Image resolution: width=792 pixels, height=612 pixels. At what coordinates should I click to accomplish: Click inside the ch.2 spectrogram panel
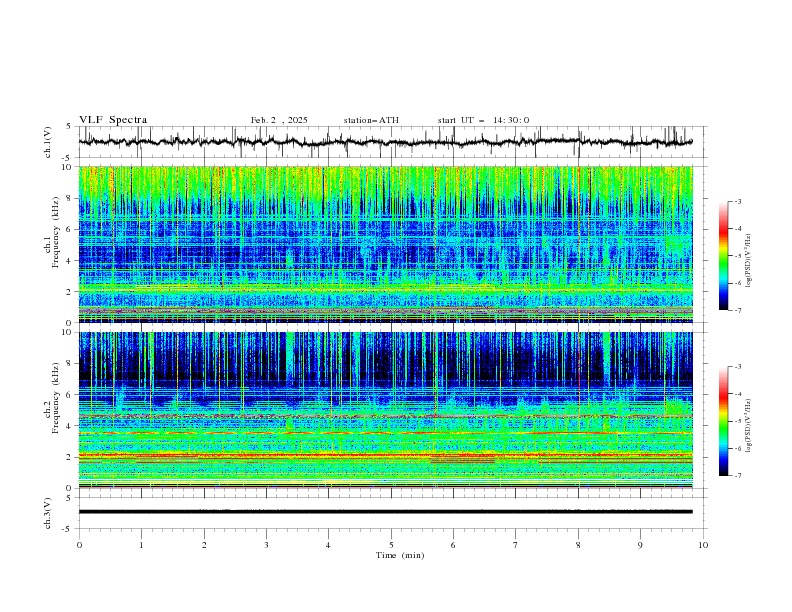pyautogui.click(x=385, y=410)
